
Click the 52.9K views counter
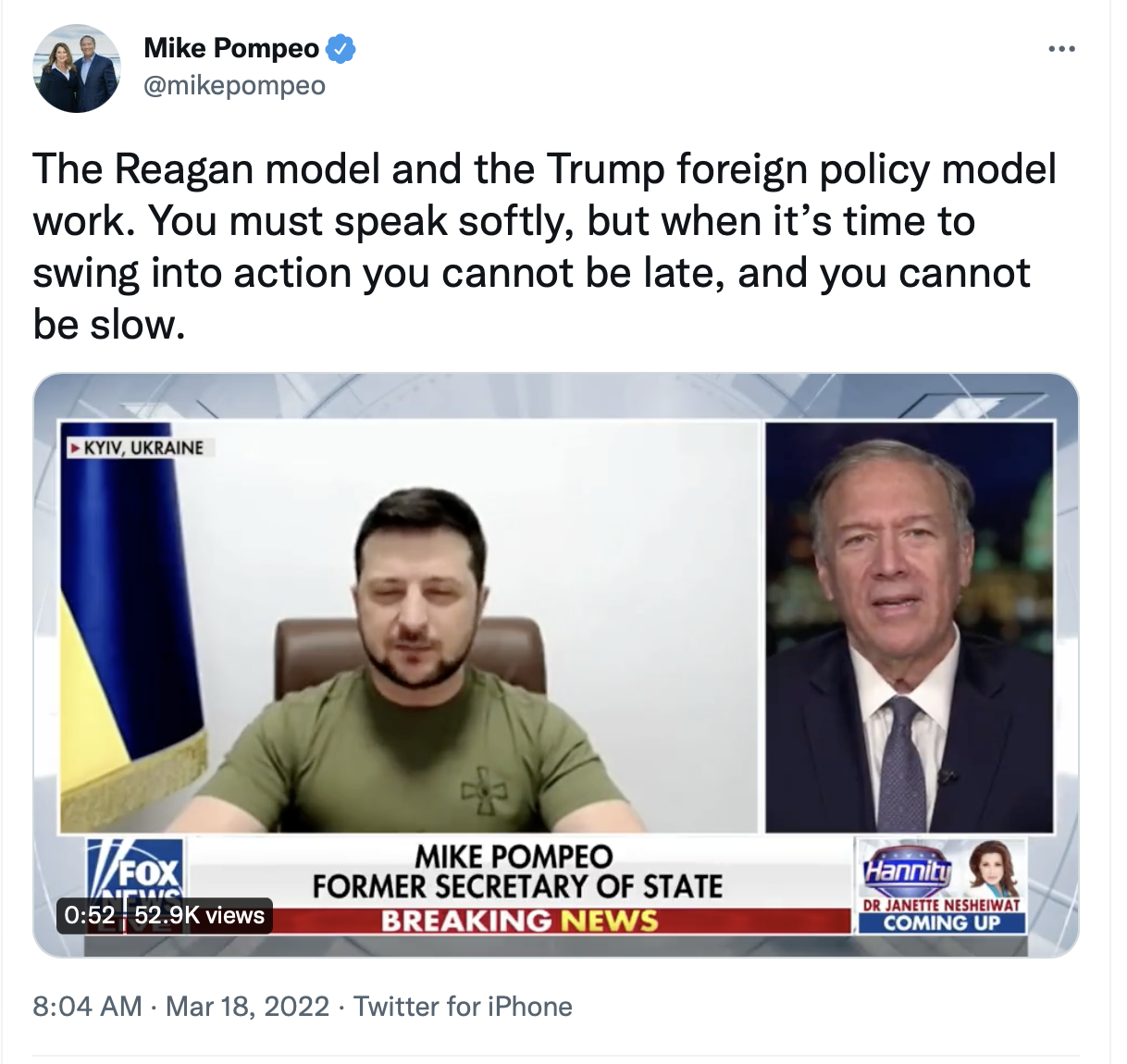click(199, 915)
